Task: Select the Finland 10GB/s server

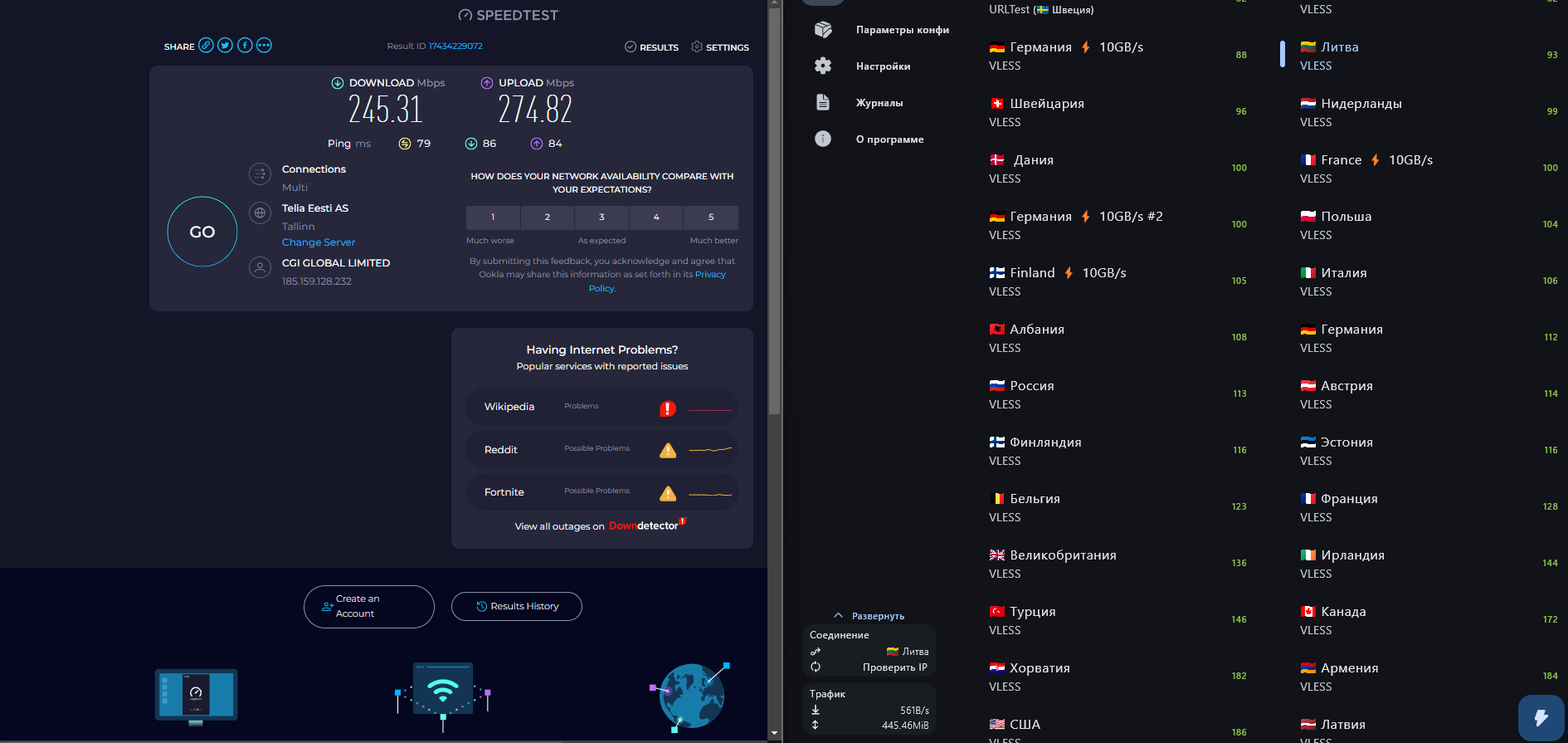Action: click(1118, 281)
